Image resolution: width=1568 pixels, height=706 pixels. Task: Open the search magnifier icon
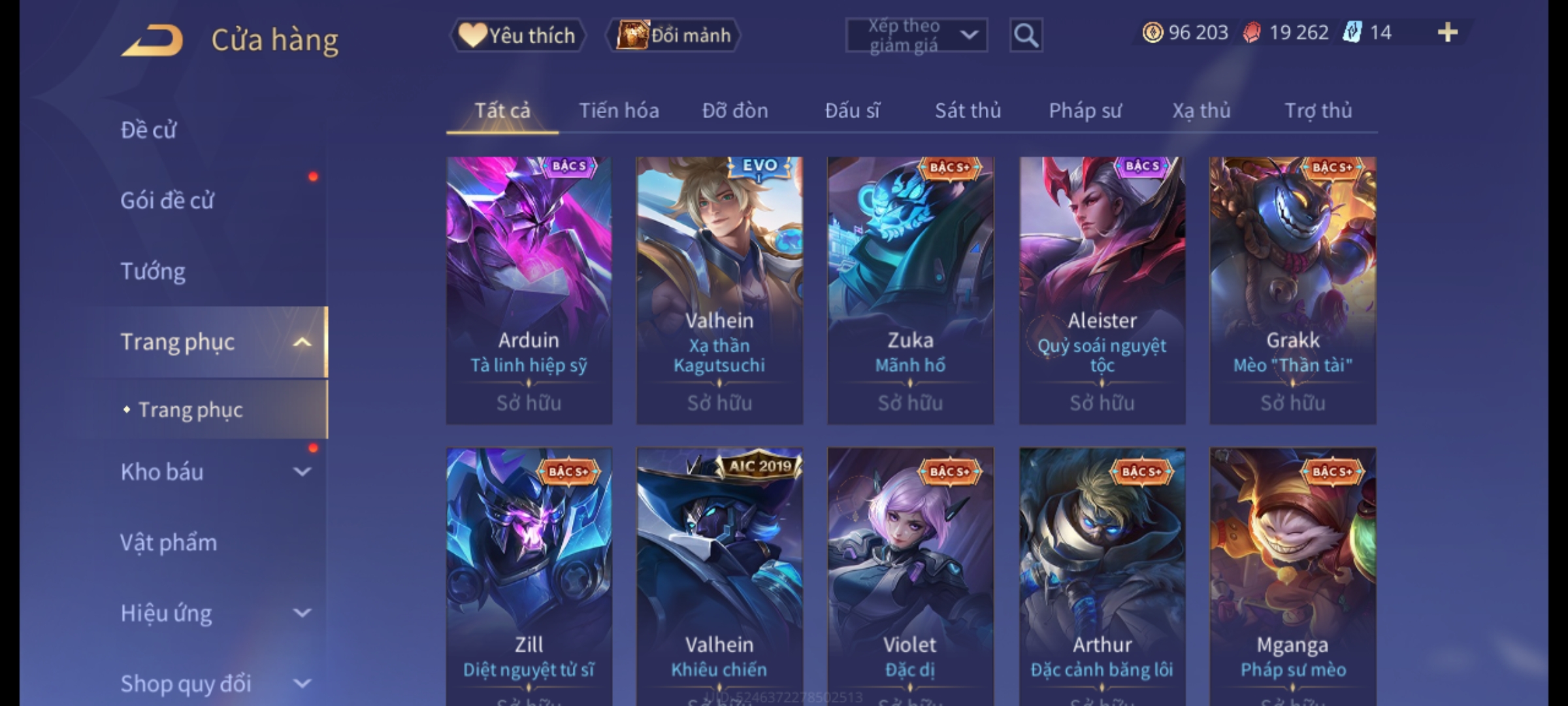click(1026, 35)
